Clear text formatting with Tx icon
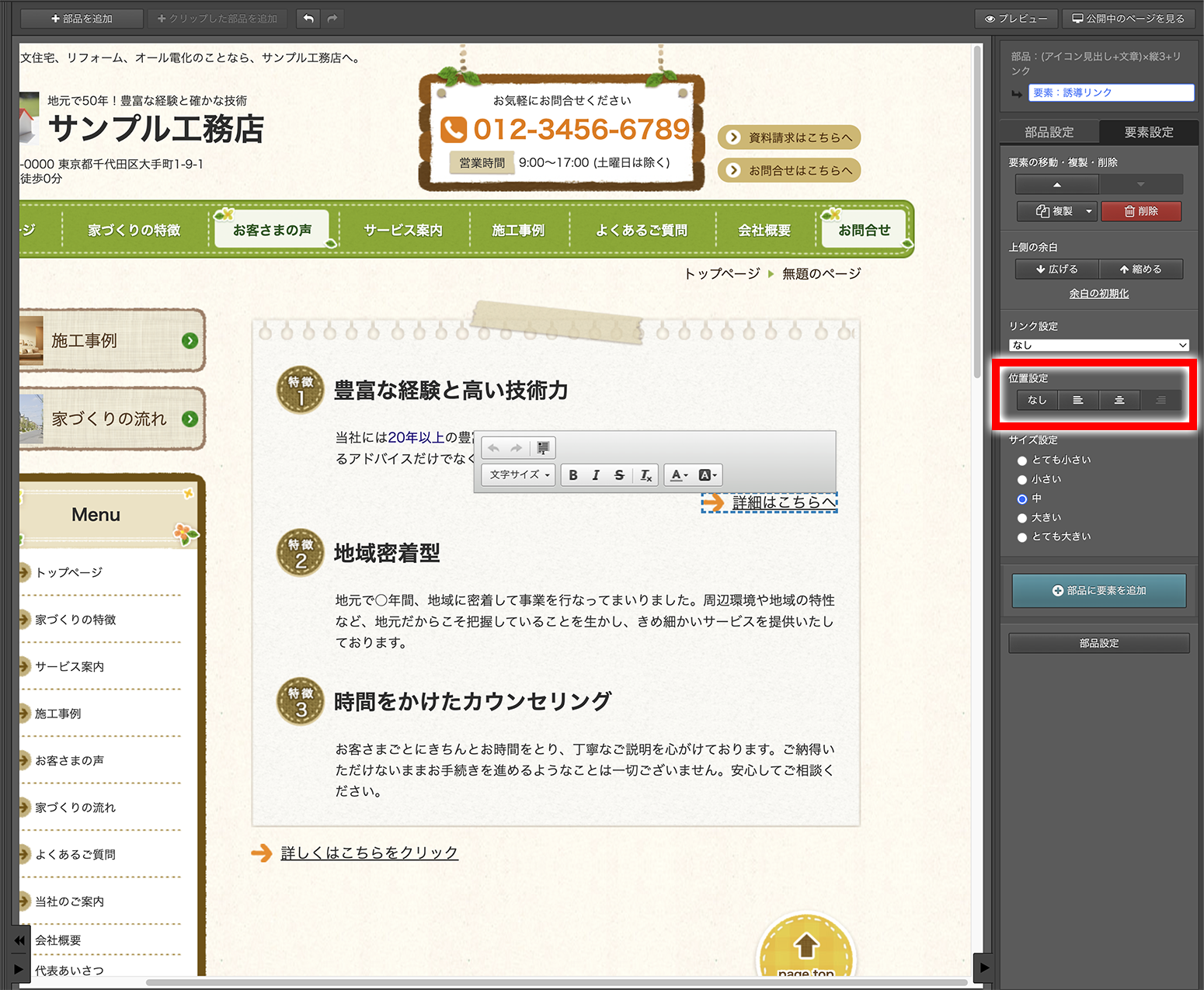1204x990 pixels. [x=645, y=475]
